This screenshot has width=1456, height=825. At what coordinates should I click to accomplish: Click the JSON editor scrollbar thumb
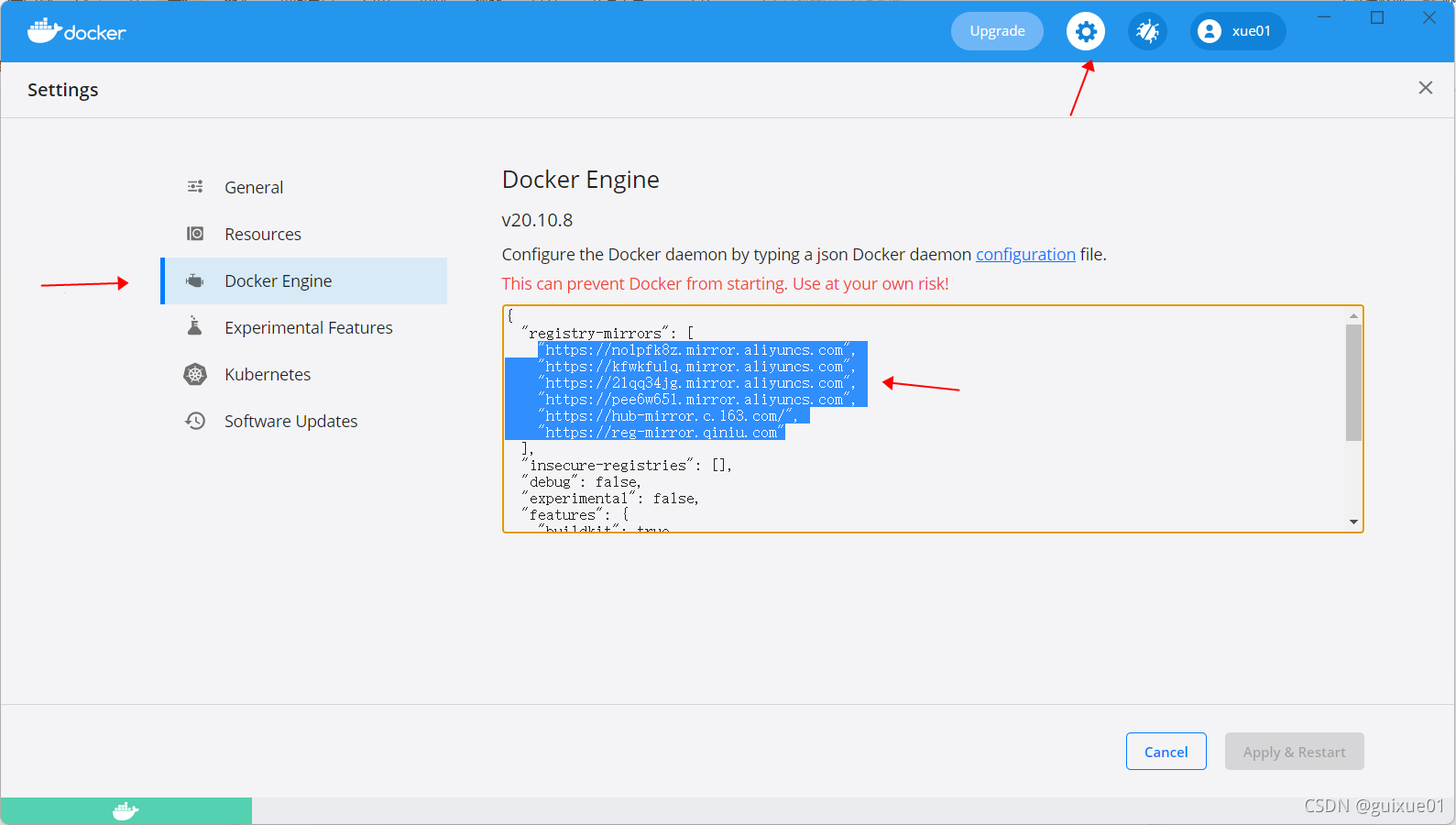click(1353, 382)
